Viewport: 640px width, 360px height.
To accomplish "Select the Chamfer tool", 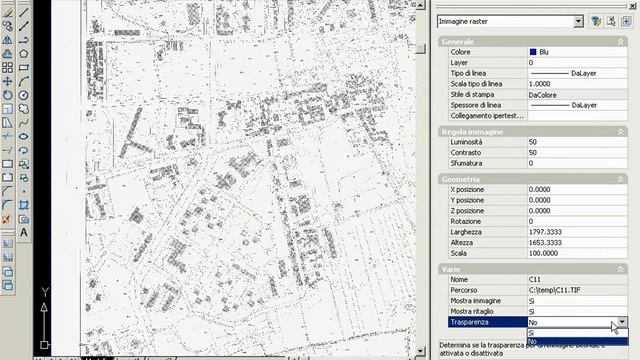I will pyautogui.click(x=7, y=191).
